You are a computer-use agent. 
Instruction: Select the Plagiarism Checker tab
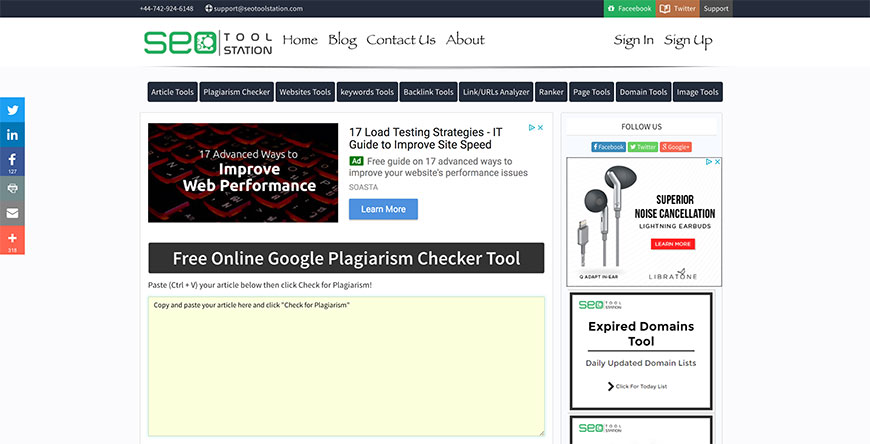(x=236, y=92)
